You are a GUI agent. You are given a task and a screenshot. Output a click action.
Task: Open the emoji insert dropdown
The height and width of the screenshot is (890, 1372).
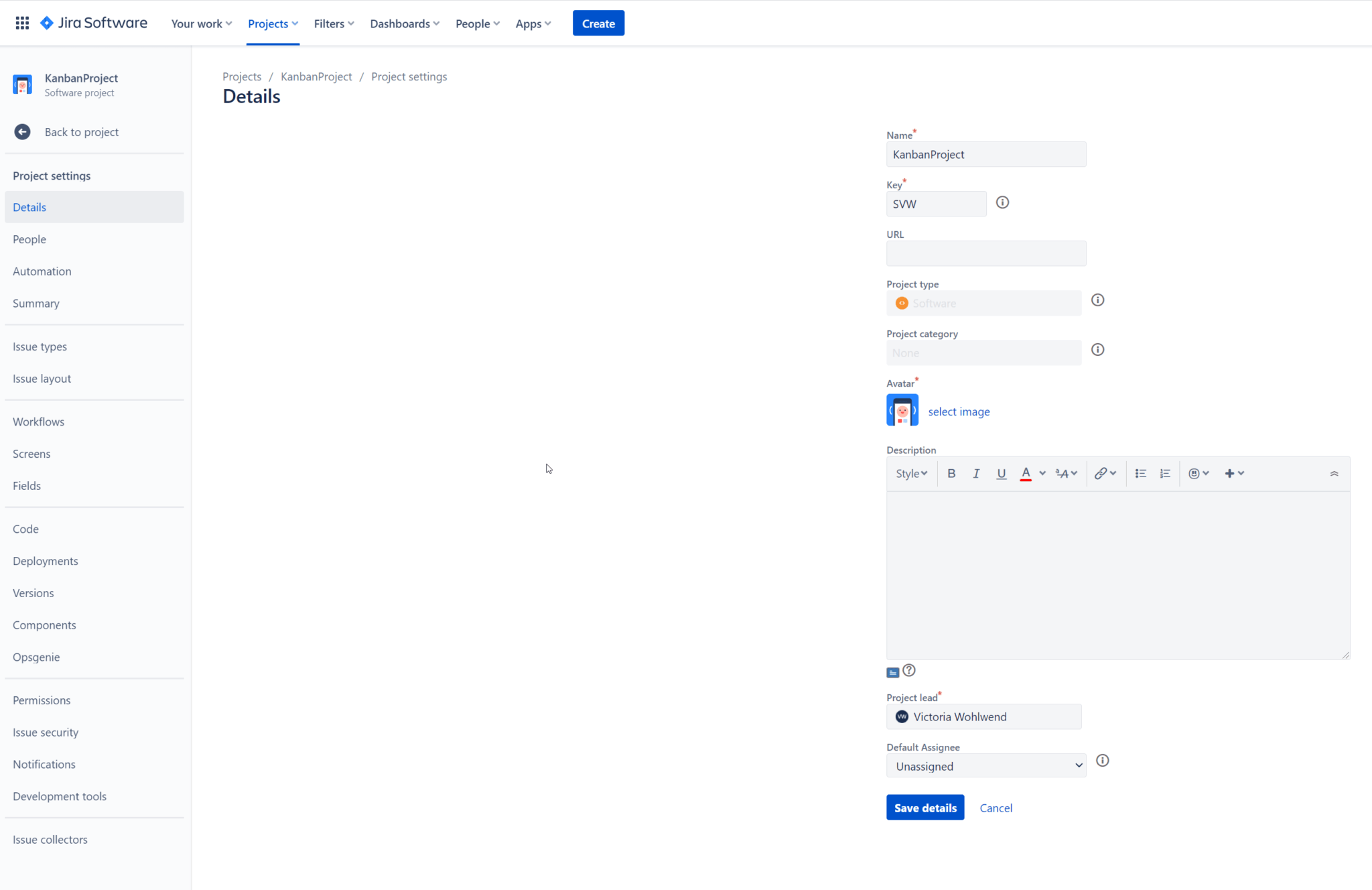pyautogui.click(x=1198, y=473)
